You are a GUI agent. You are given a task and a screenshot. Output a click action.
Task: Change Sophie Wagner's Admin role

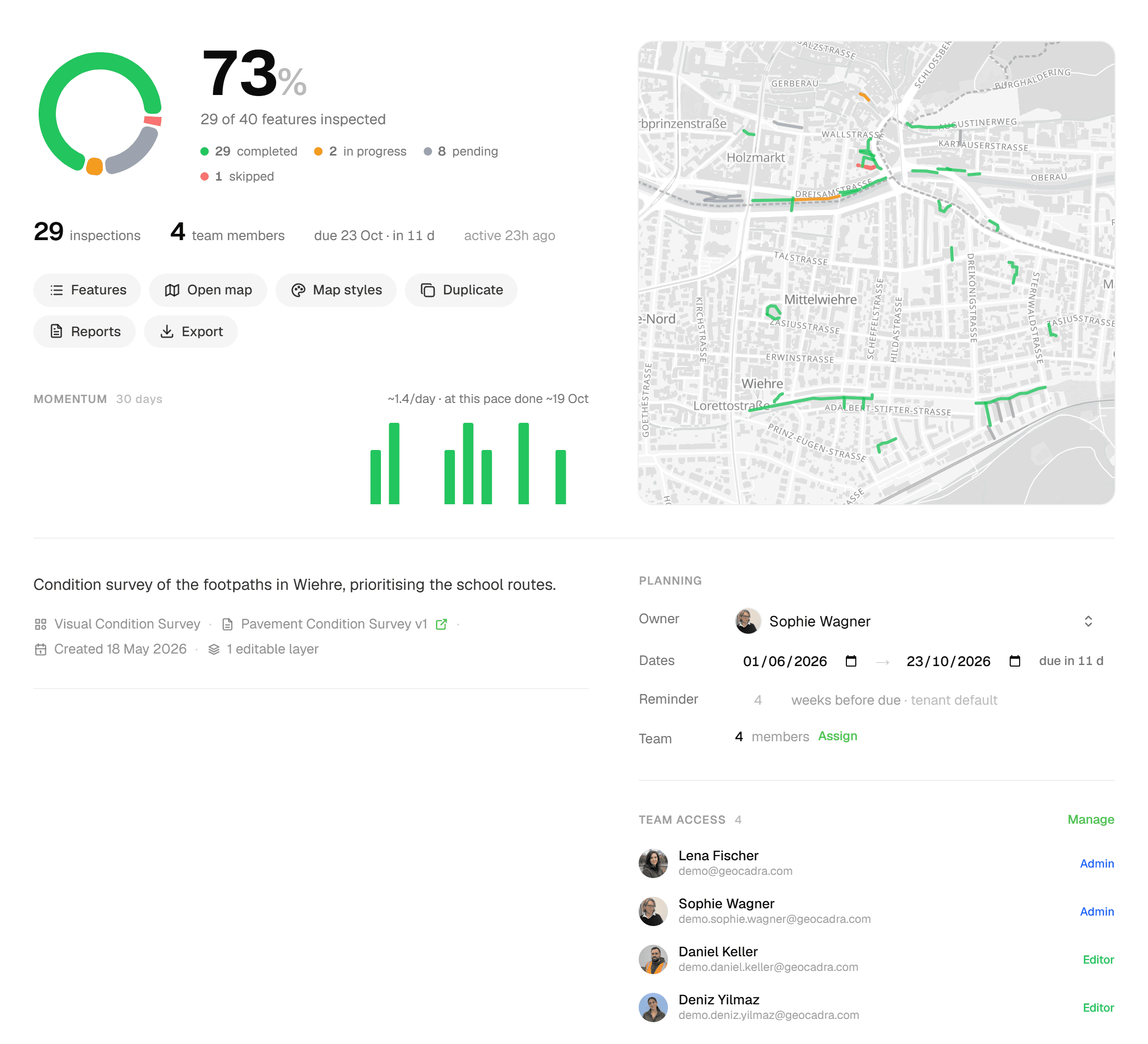click(x=1097, y=911)
